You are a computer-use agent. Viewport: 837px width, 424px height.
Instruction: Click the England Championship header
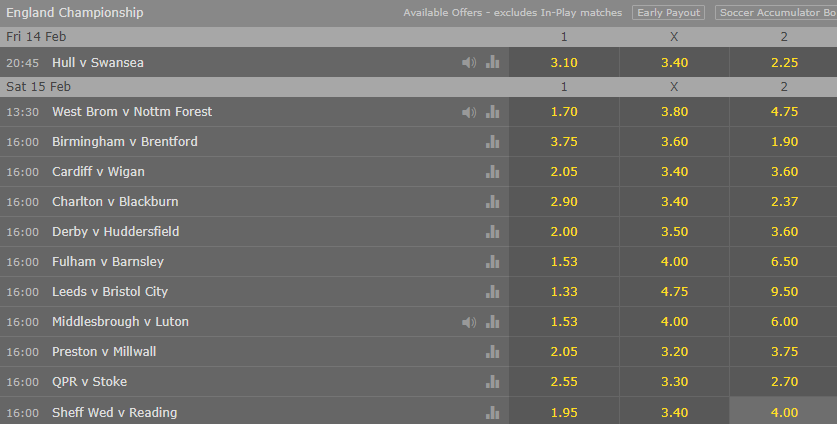click(x=75, y=12)
